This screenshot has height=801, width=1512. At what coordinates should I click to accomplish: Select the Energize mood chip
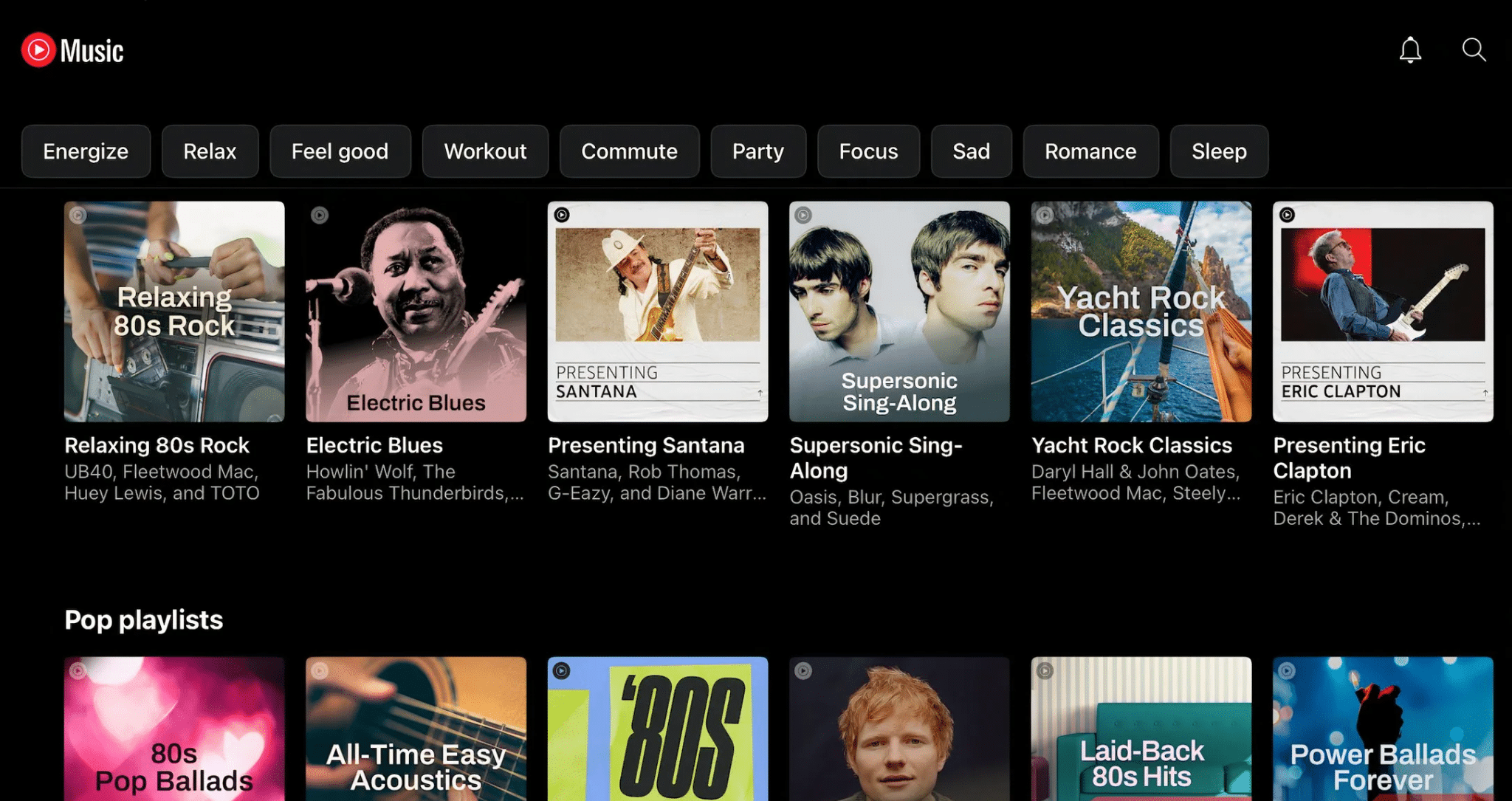86,151
